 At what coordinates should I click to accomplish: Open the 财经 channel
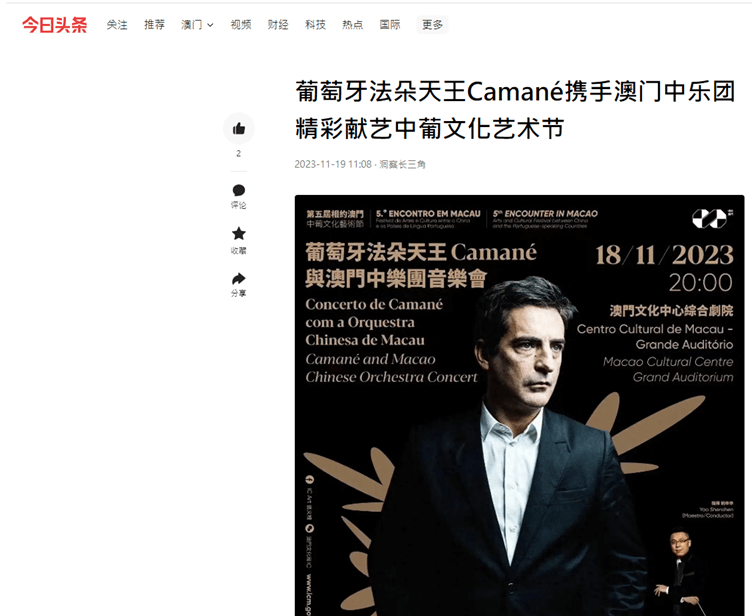(x=278, y=25)
